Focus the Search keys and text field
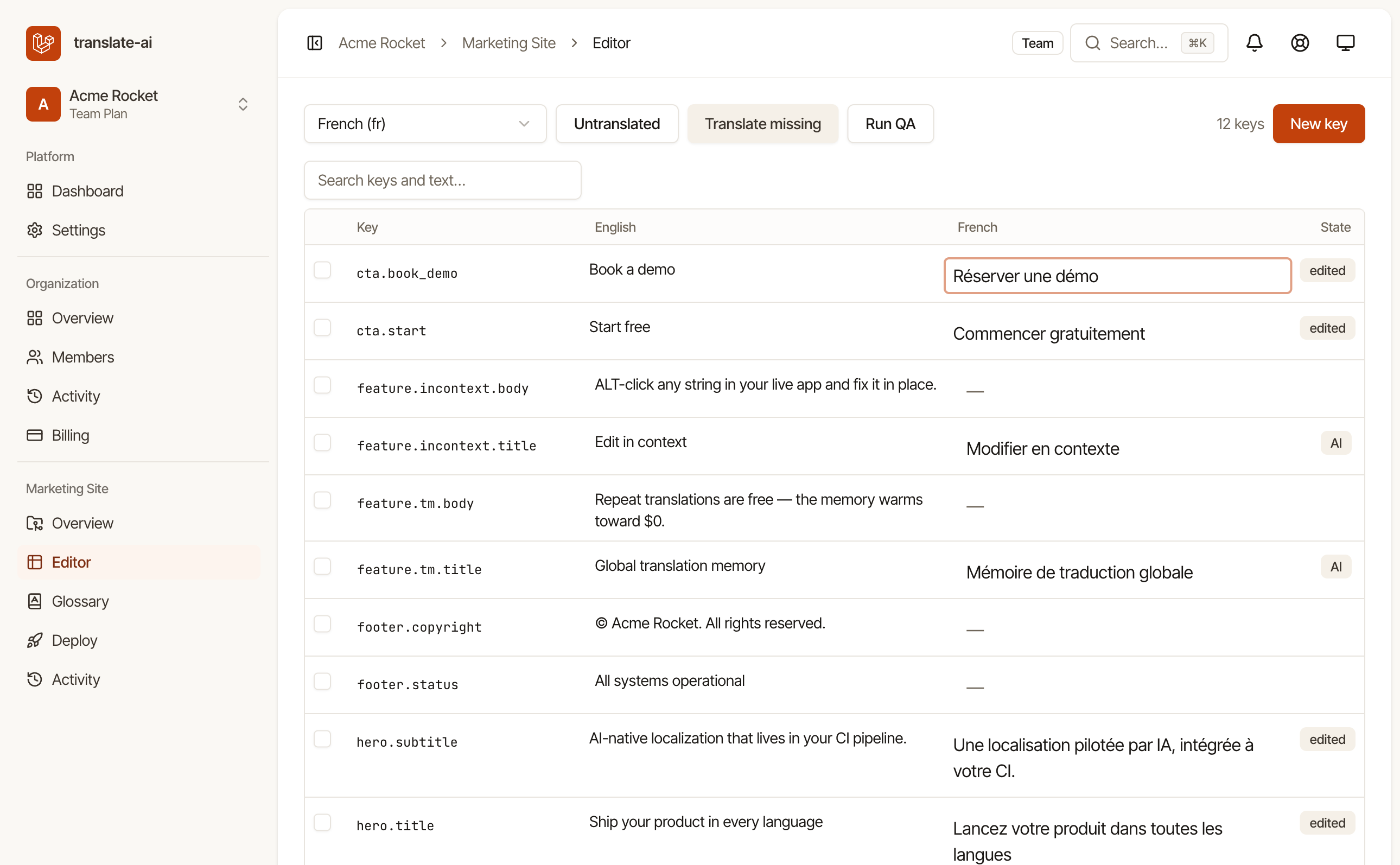 click(443, 180)
